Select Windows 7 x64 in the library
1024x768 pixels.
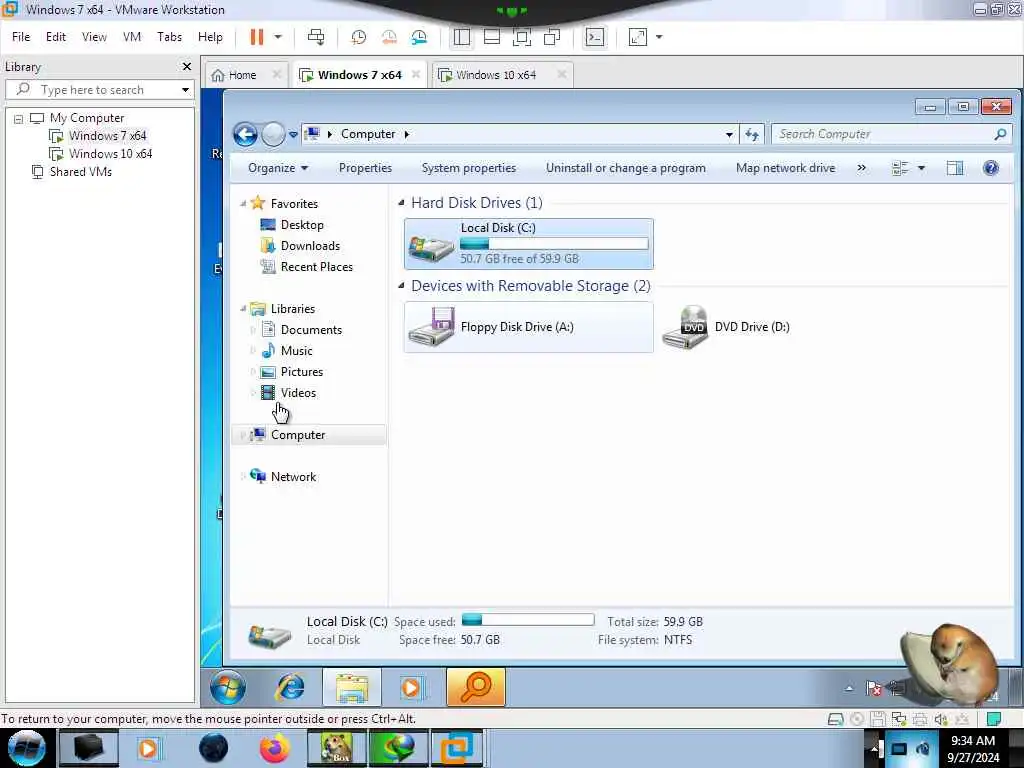pyautogui.click(x=107, y=136)
